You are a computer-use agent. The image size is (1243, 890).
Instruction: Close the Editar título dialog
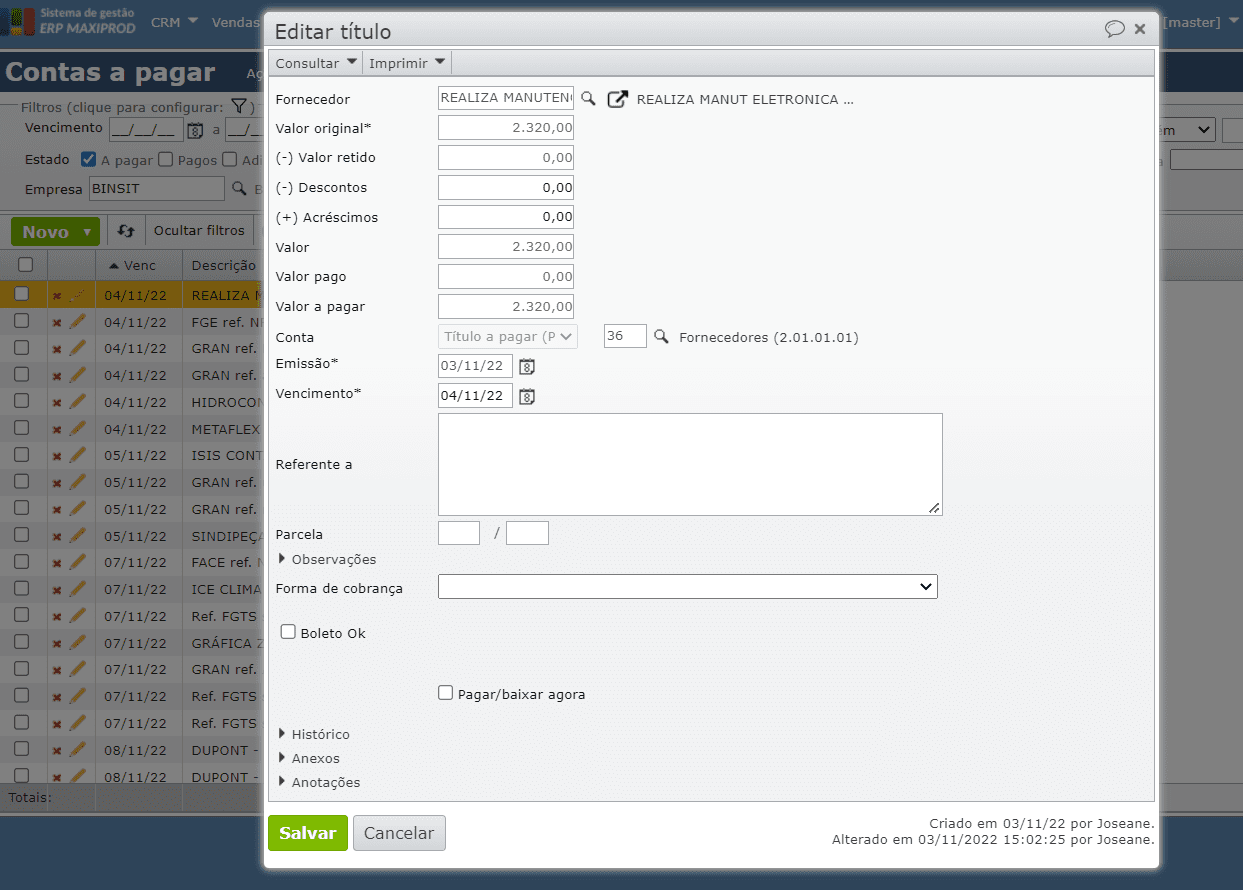pyautogui.click(x=1140, y=29)
